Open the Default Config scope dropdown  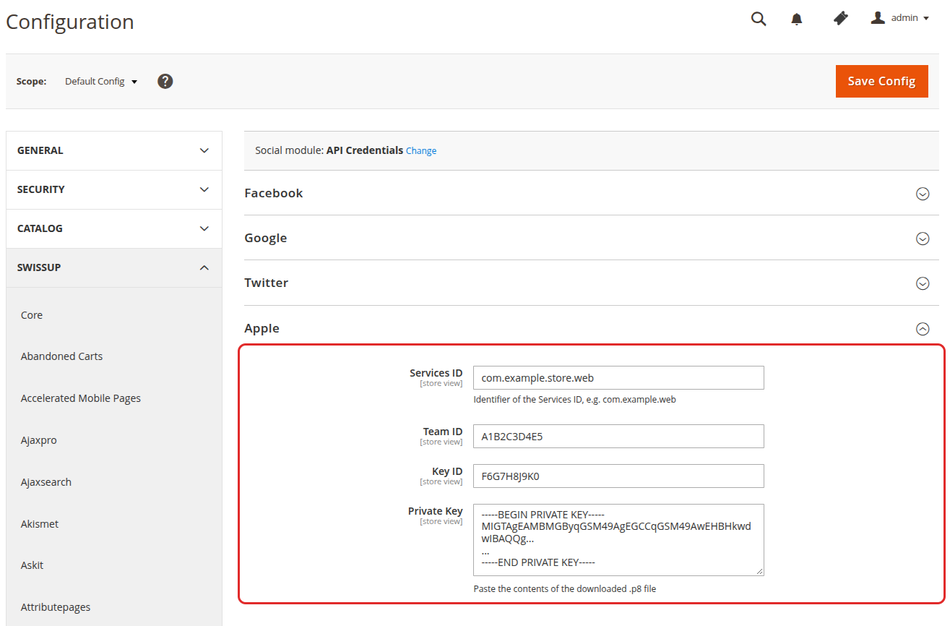pyautogui.click(x=101, y=81)
